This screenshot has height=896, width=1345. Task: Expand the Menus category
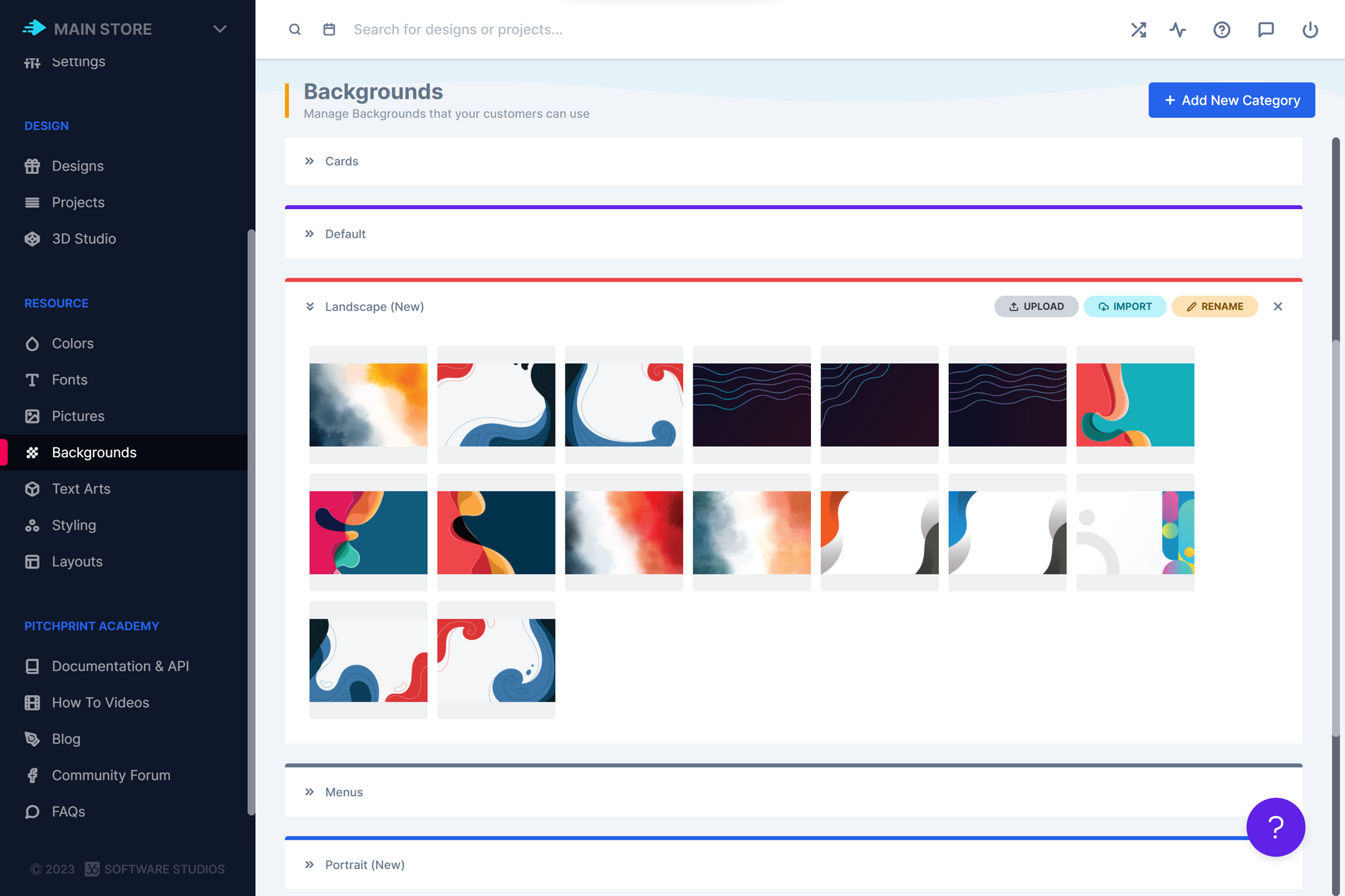[309, 792]
